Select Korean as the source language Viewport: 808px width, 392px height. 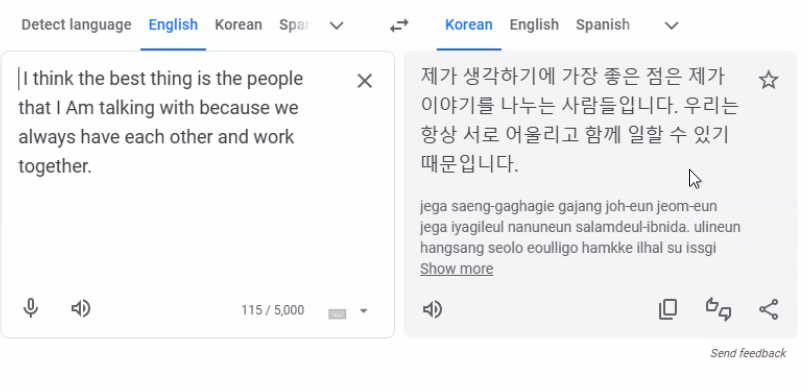239,25
